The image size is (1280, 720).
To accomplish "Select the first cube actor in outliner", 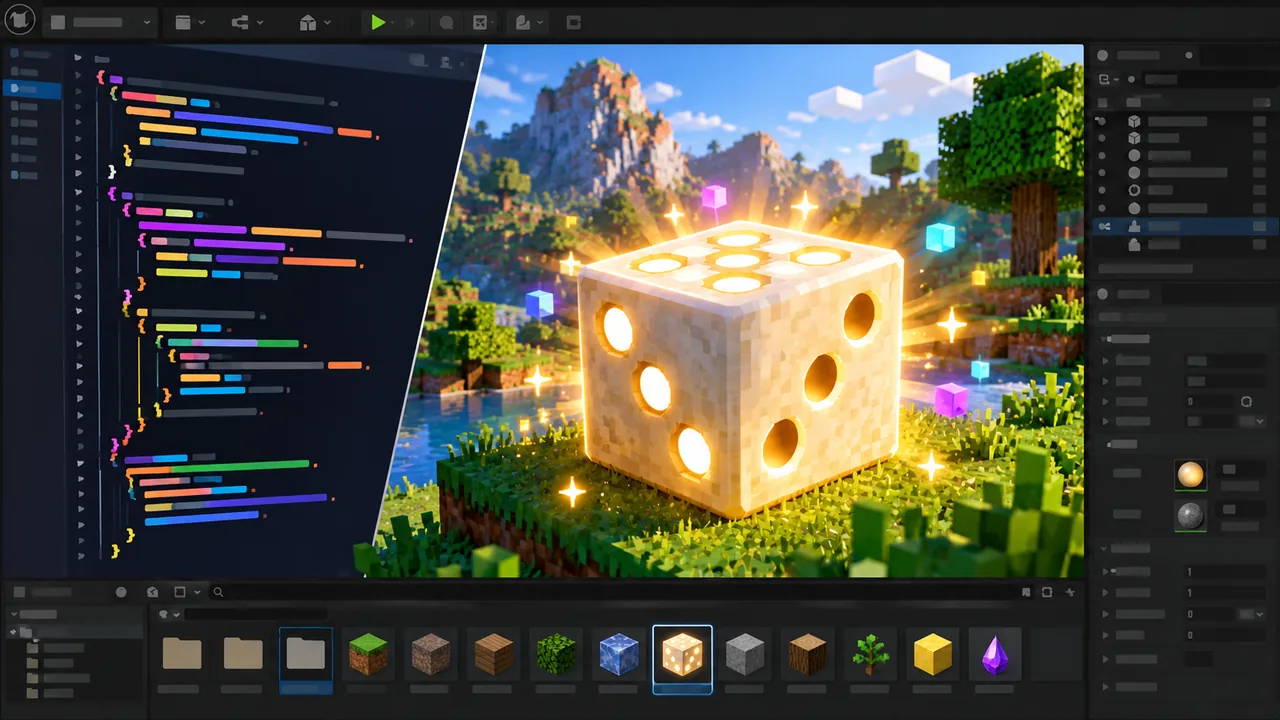I will [1182, 121].
